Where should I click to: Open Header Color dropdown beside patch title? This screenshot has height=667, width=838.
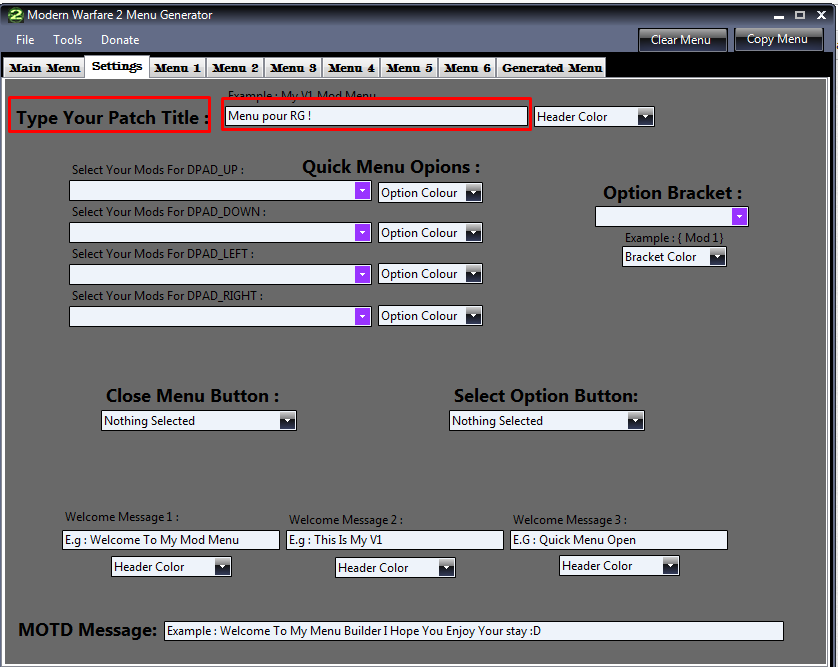(x=594, y=117)
